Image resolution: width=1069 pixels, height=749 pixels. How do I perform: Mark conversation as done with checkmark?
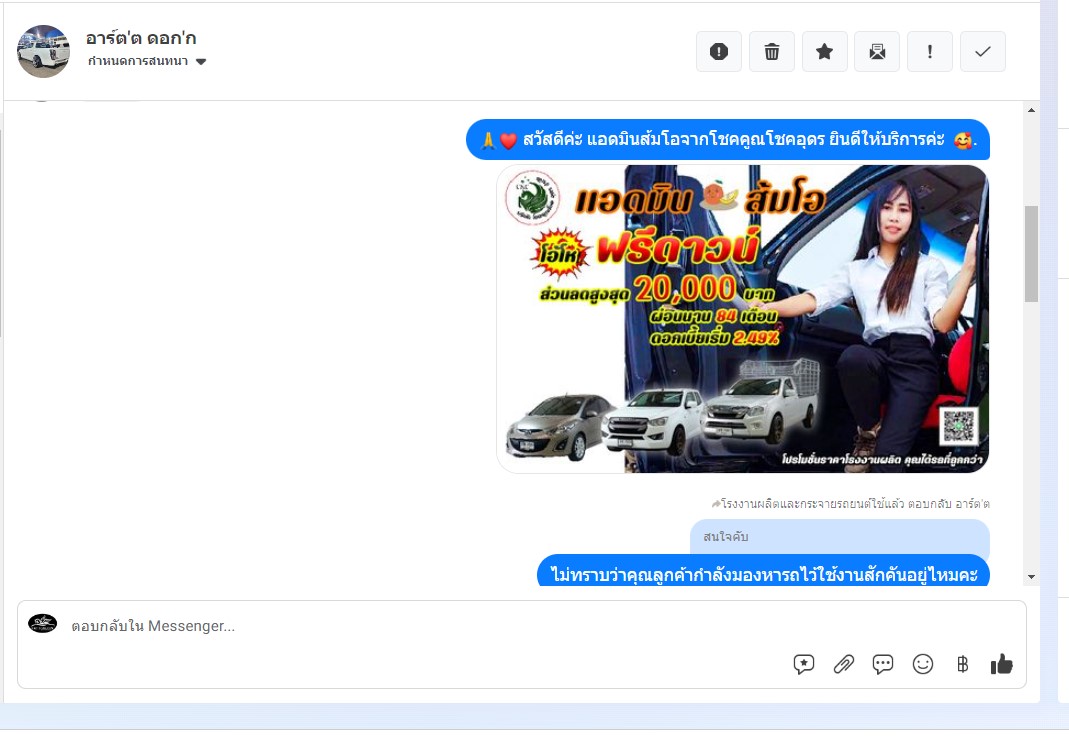point(983,52)
